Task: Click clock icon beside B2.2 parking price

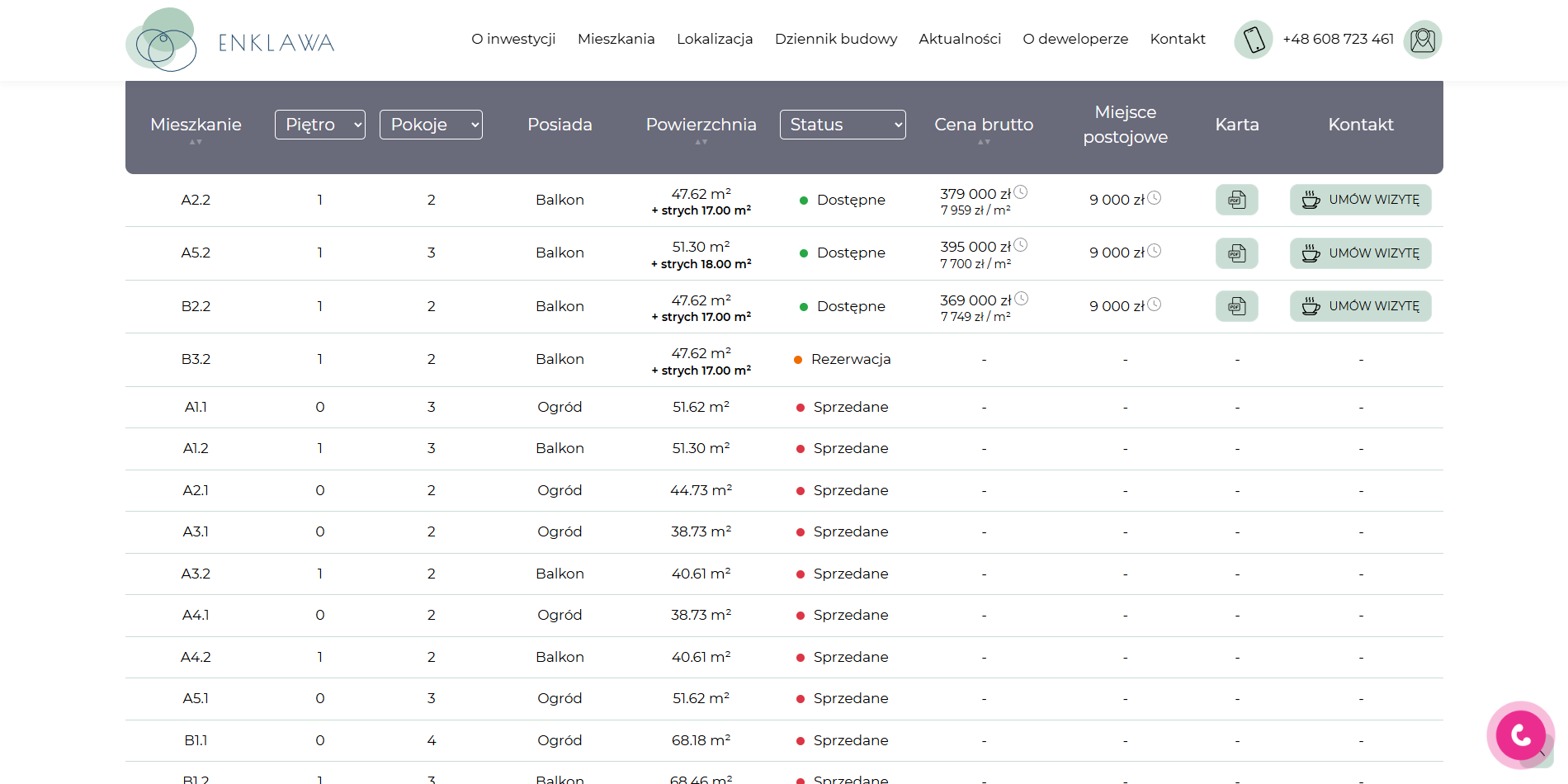Action: click(x=1155, y=305)
